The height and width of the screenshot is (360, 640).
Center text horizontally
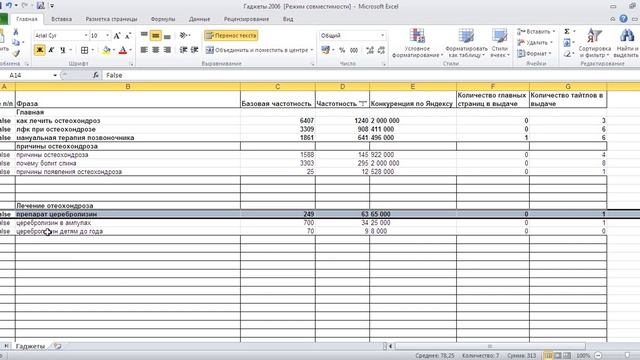(x=156, y=50)
